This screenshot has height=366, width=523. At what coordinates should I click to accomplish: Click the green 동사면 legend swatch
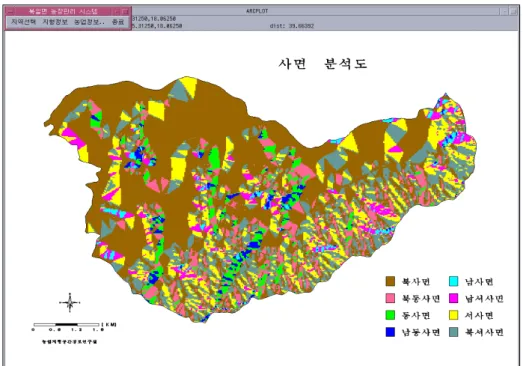point(390,315)
